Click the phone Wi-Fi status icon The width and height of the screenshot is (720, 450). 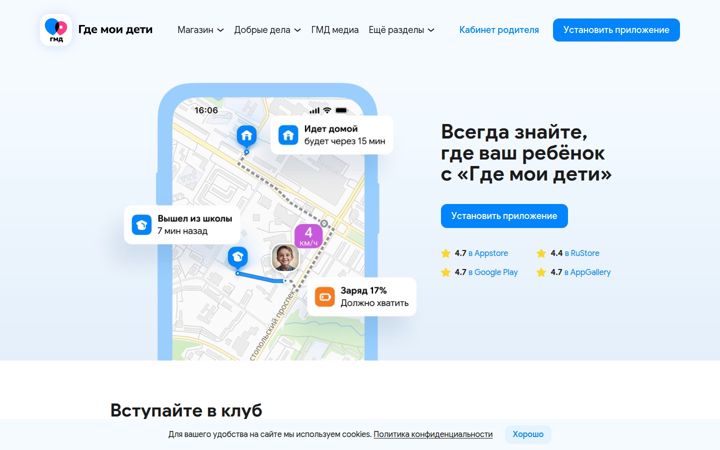327,110
